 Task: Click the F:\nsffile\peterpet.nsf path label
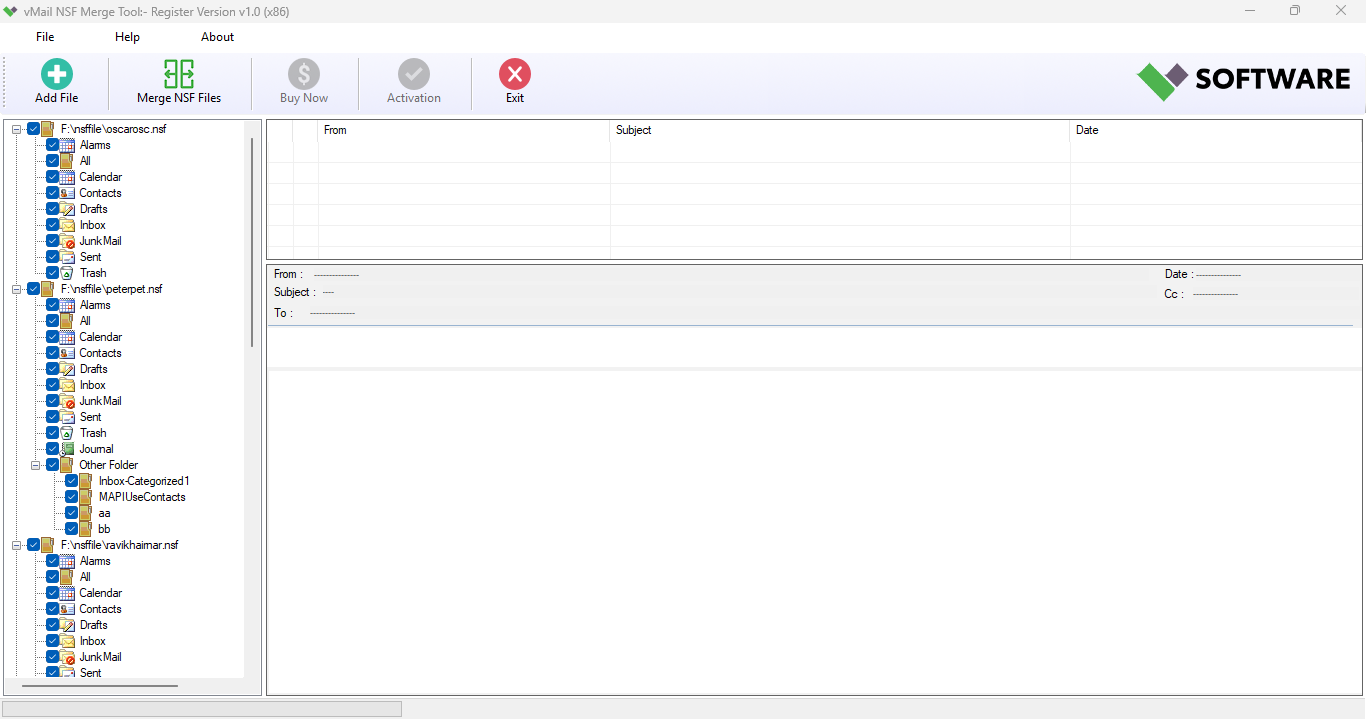pos(111,289)
